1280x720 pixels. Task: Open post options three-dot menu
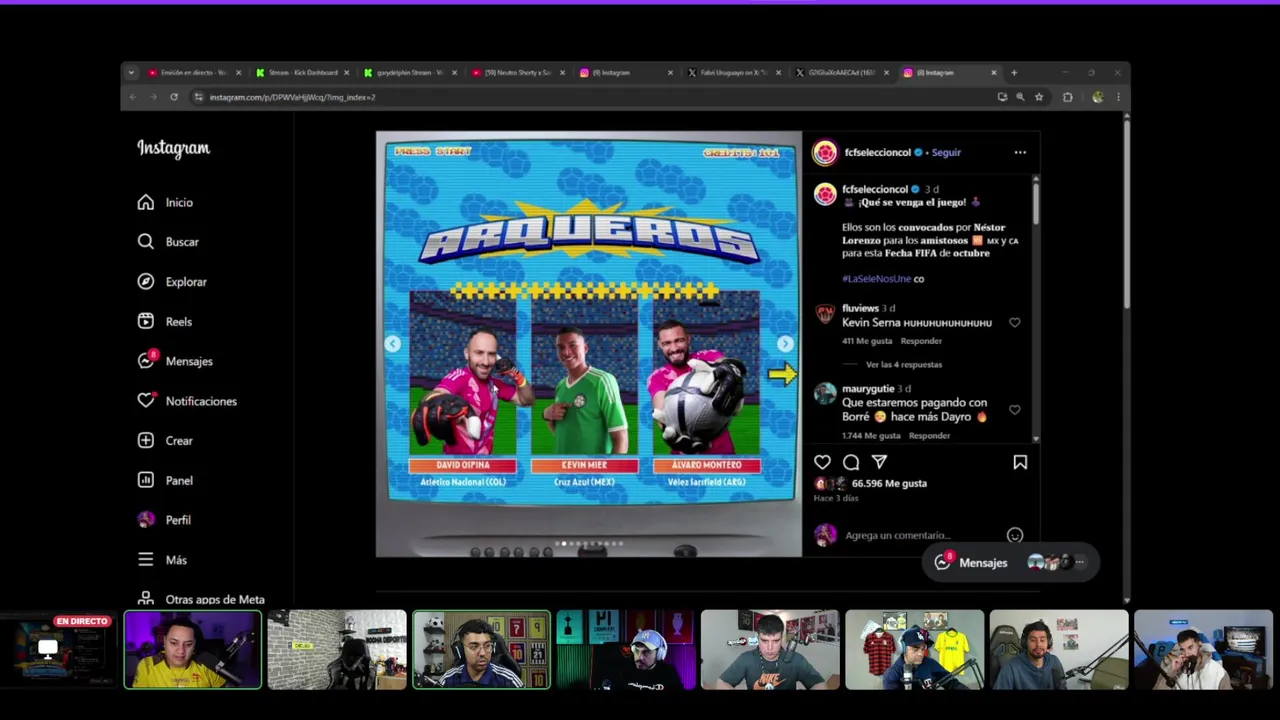pyautogui.click(x=1020, y=152)
